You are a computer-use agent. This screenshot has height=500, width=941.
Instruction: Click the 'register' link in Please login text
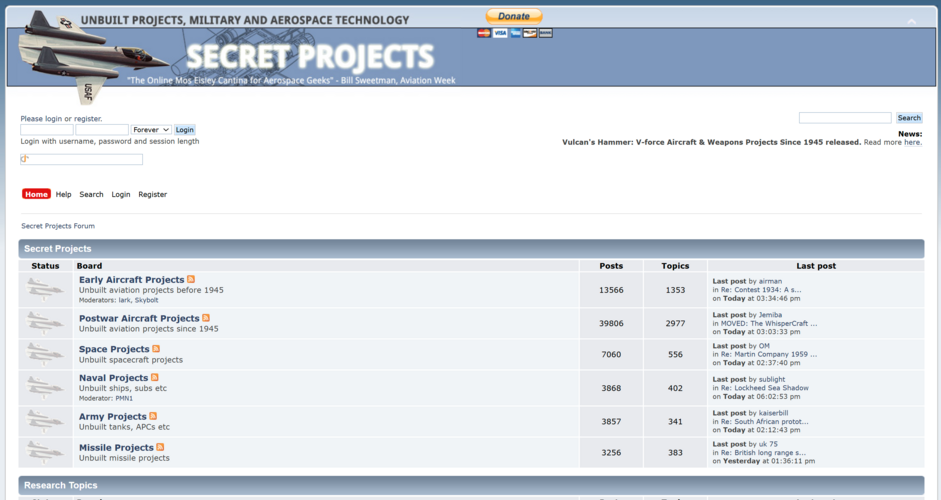point(88,119)
